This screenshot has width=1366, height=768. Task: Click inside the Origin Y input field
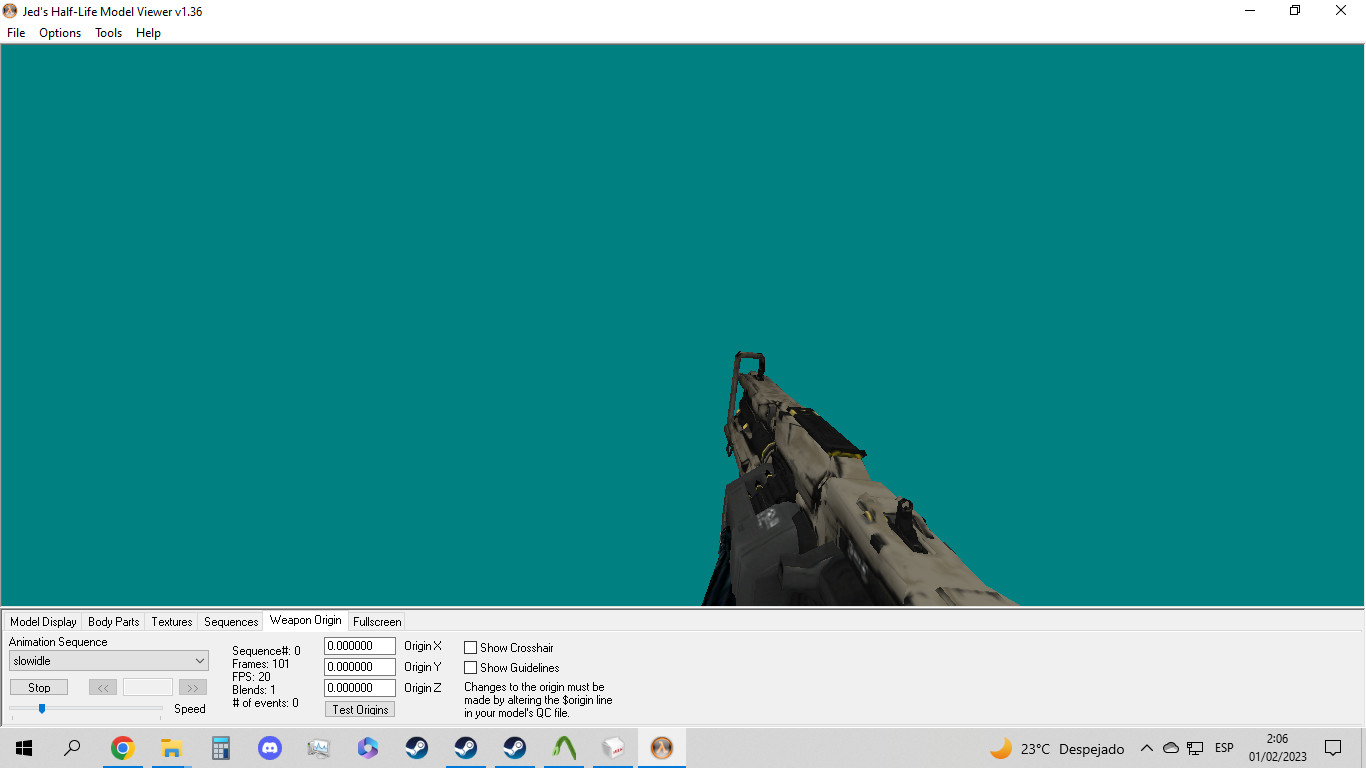coord(359,666)
